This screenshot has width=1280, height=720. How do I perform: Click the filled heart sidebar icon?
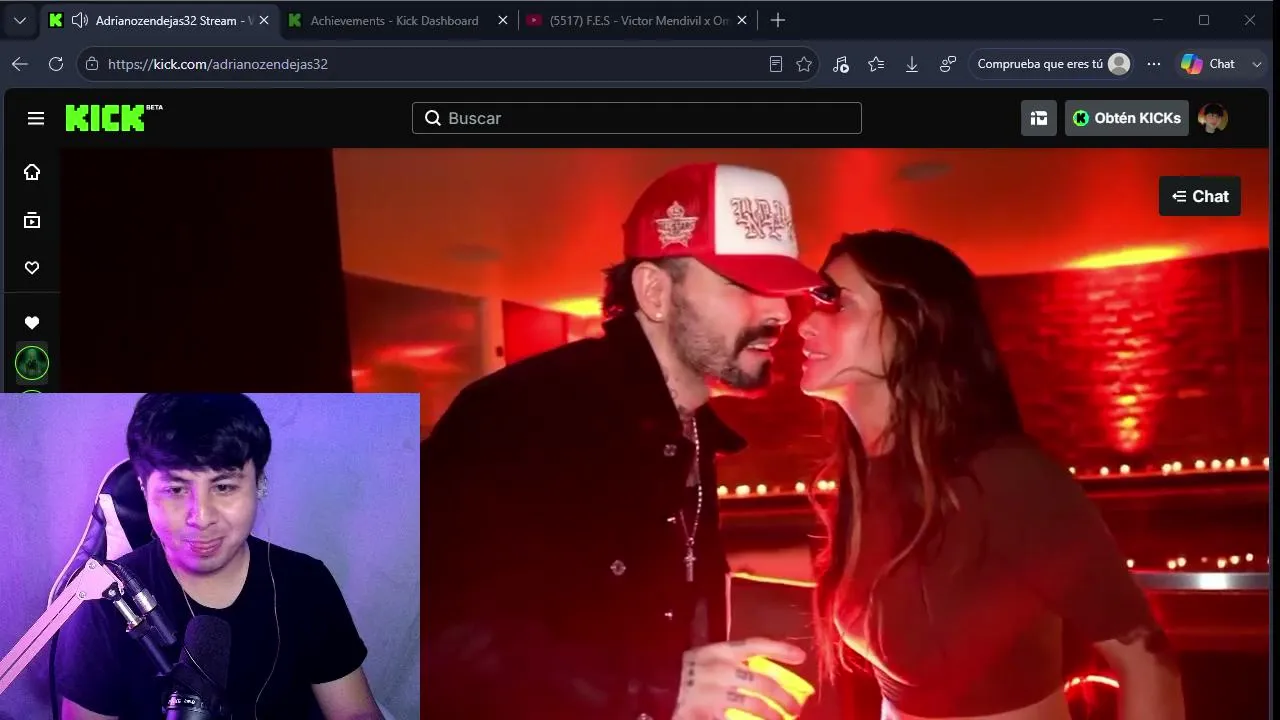32,323
